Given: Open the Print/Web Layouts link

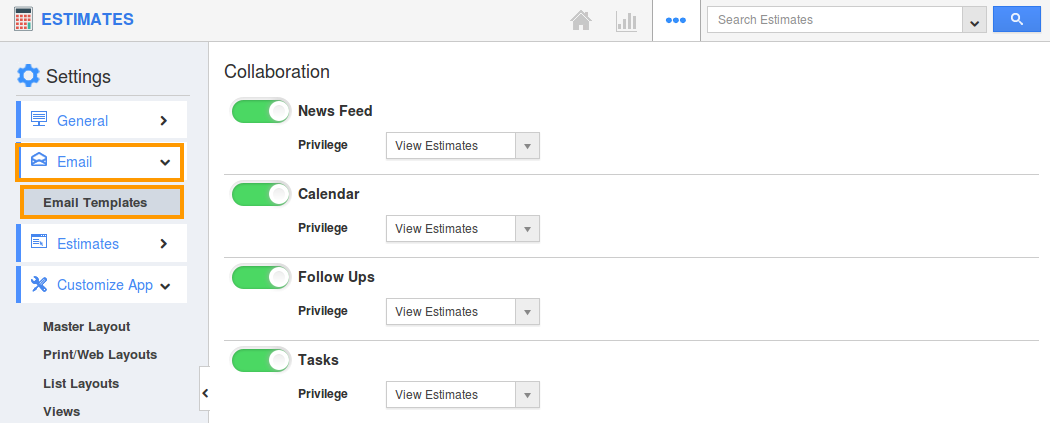Looking at the screenshot, I should [100, 355].
